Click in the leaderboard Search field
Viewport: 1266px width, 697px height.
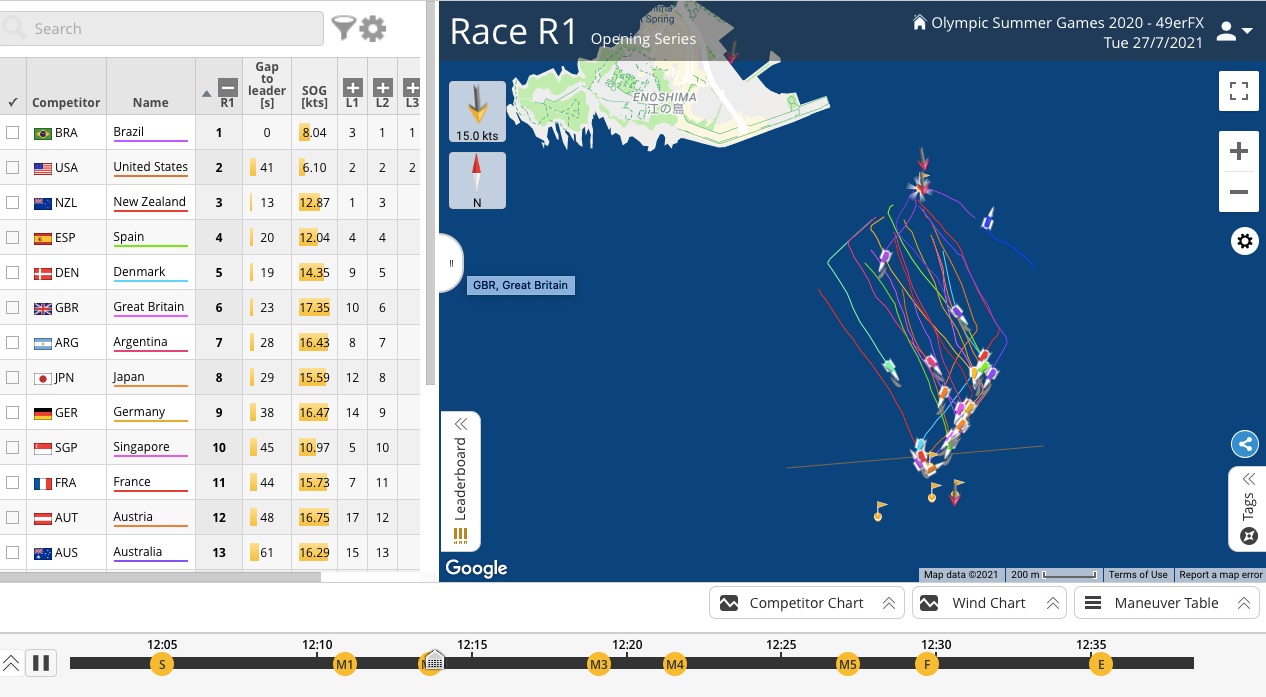[x=162, y=28]
